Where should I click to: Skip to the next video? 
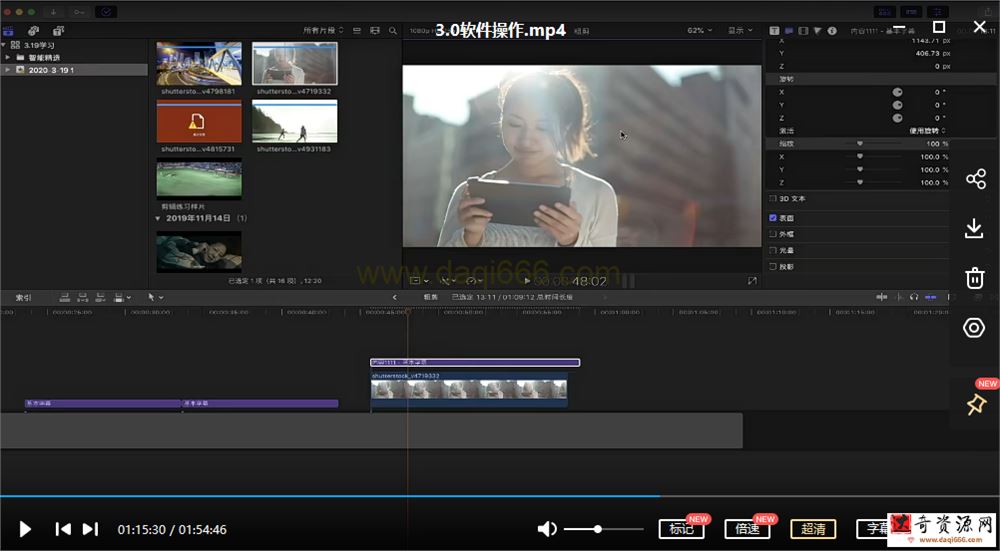[x=91, y=529]
